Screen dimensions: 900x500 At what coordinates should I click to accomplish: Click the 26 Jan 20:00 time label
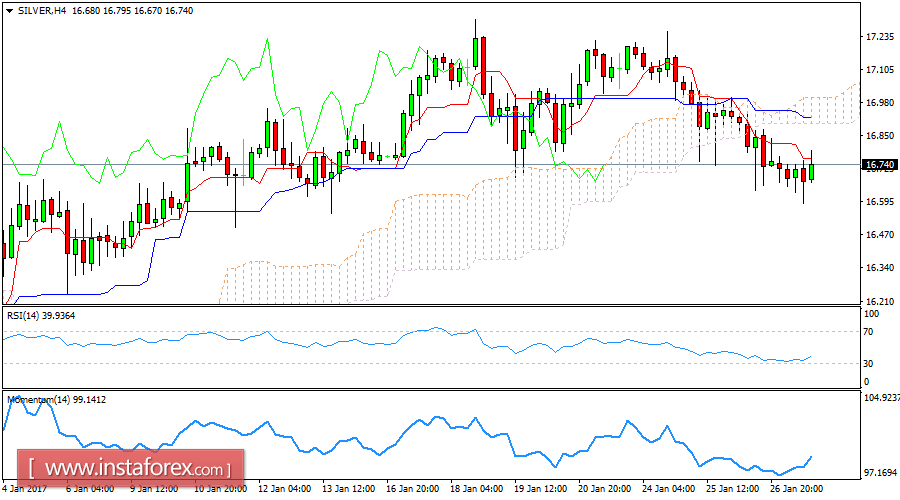(x=797, y=489)
